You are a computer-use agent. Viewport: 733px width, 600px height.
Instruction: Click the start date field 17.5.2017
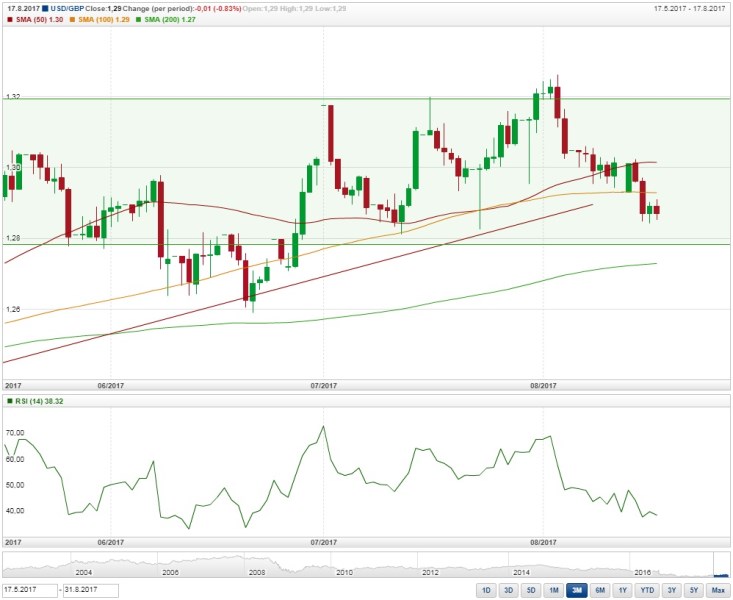click(x=29, y=591)
